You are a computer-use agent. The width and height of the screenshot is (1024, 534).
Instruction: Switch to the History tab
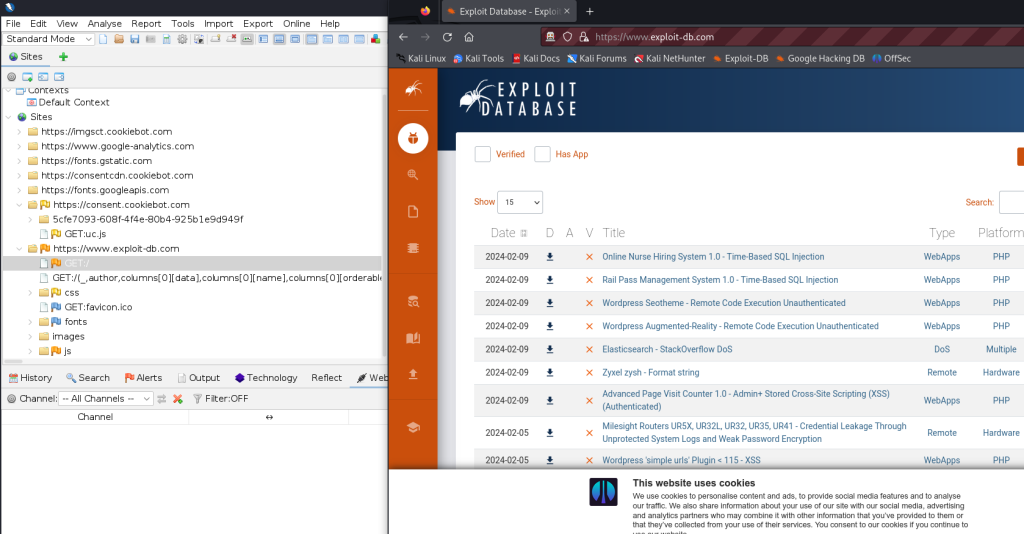click(x=30, y=377)
